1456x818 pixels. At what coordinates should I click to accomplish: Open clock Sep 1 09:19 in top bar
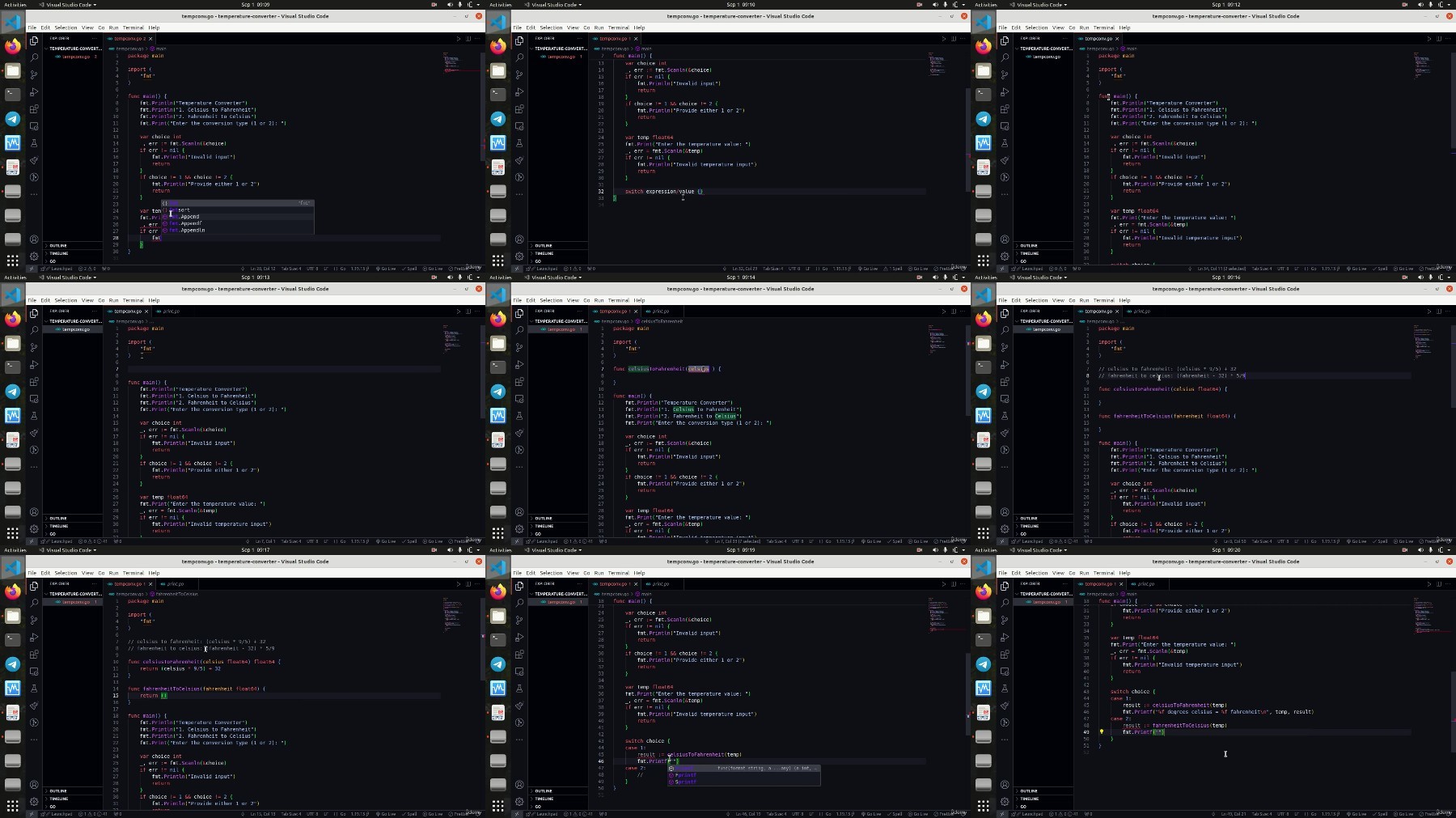tap(740, 550)
